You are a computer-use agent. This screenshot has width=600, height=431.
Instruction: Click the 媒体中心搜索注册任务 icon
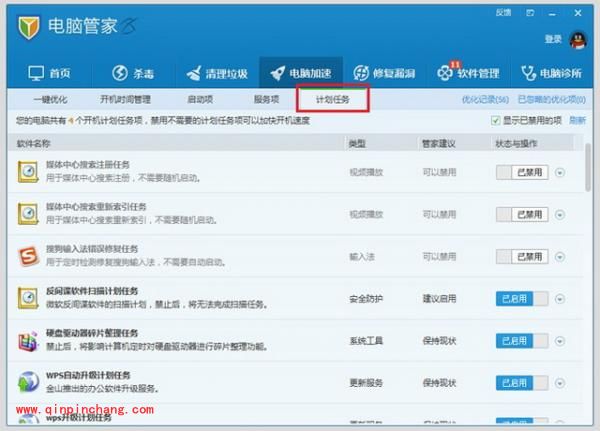pyautogui.click(x=28, y=172)
